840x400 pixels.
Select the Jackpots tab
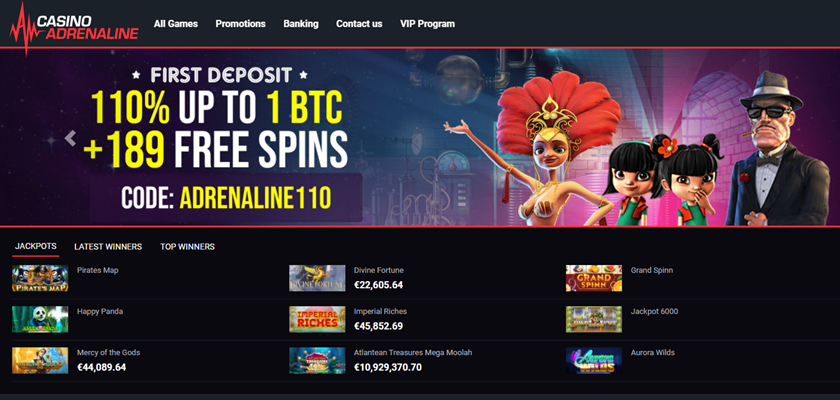(x=36, y=246)
